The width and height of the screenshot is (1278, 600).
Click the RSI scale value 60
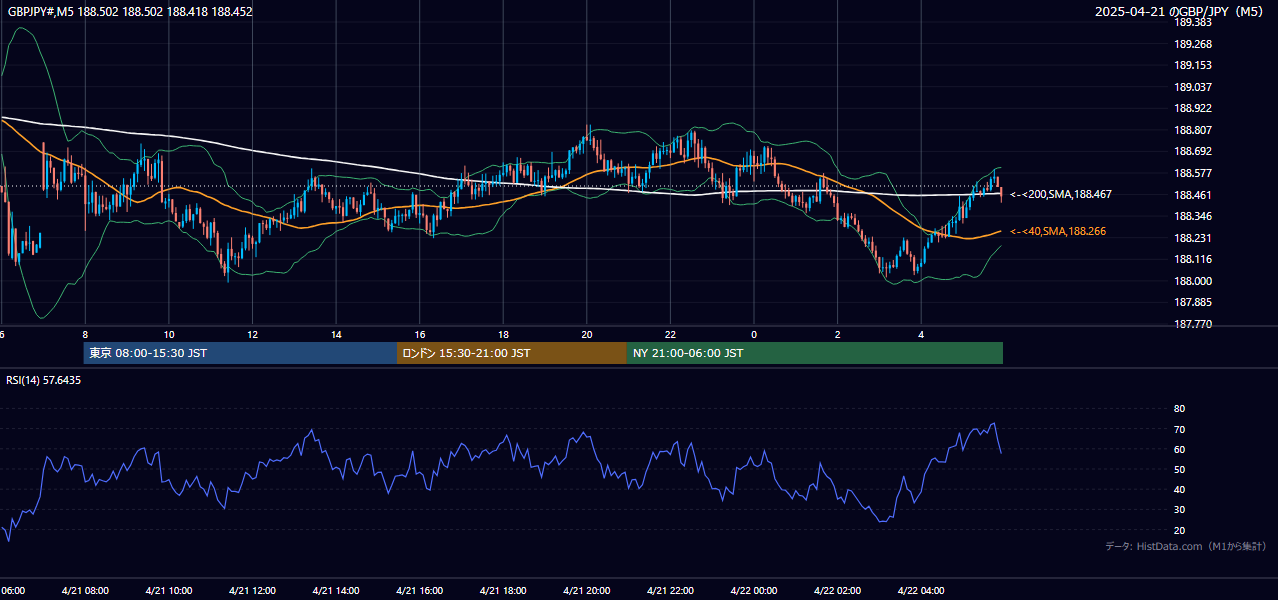(1179, 449)
